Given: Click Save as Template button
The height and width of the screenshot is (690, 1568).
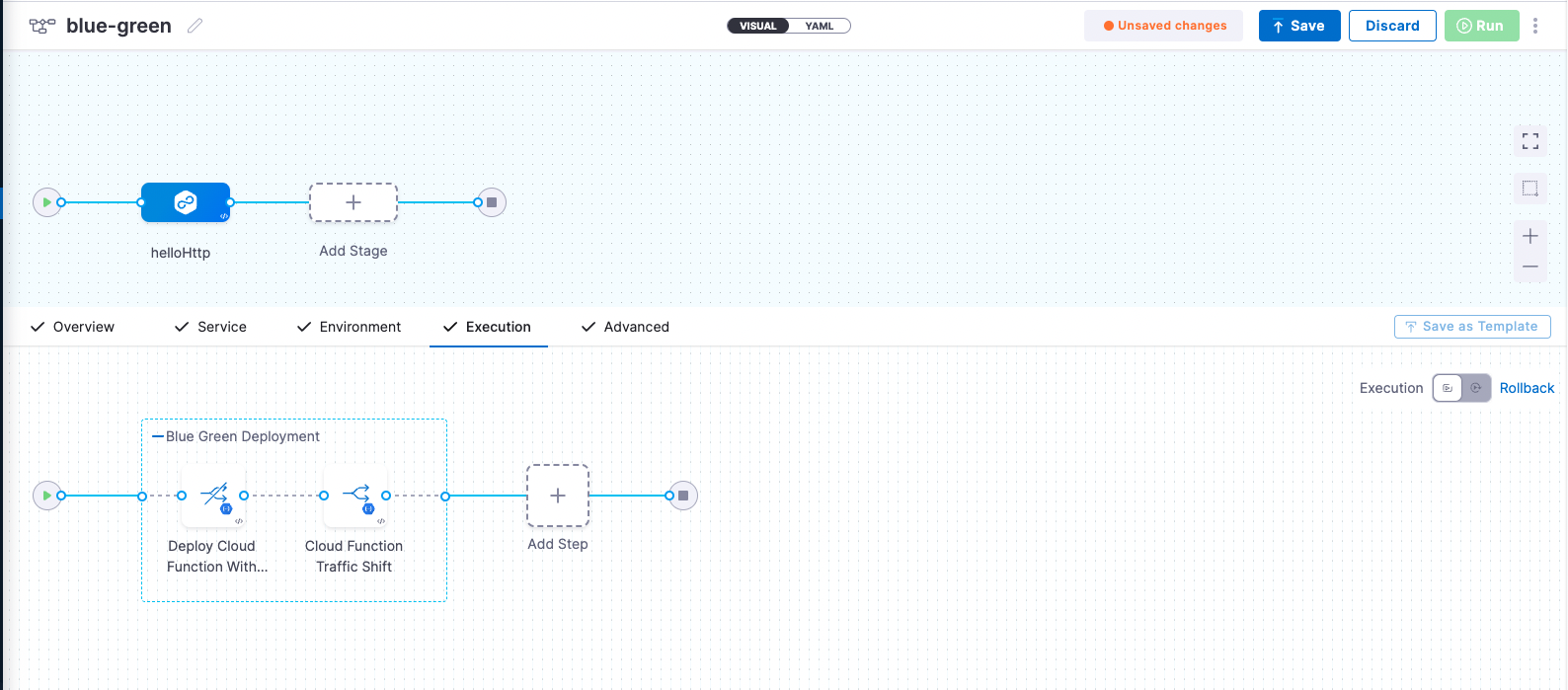Looking at the screenshot, I should click(1471, 327).
